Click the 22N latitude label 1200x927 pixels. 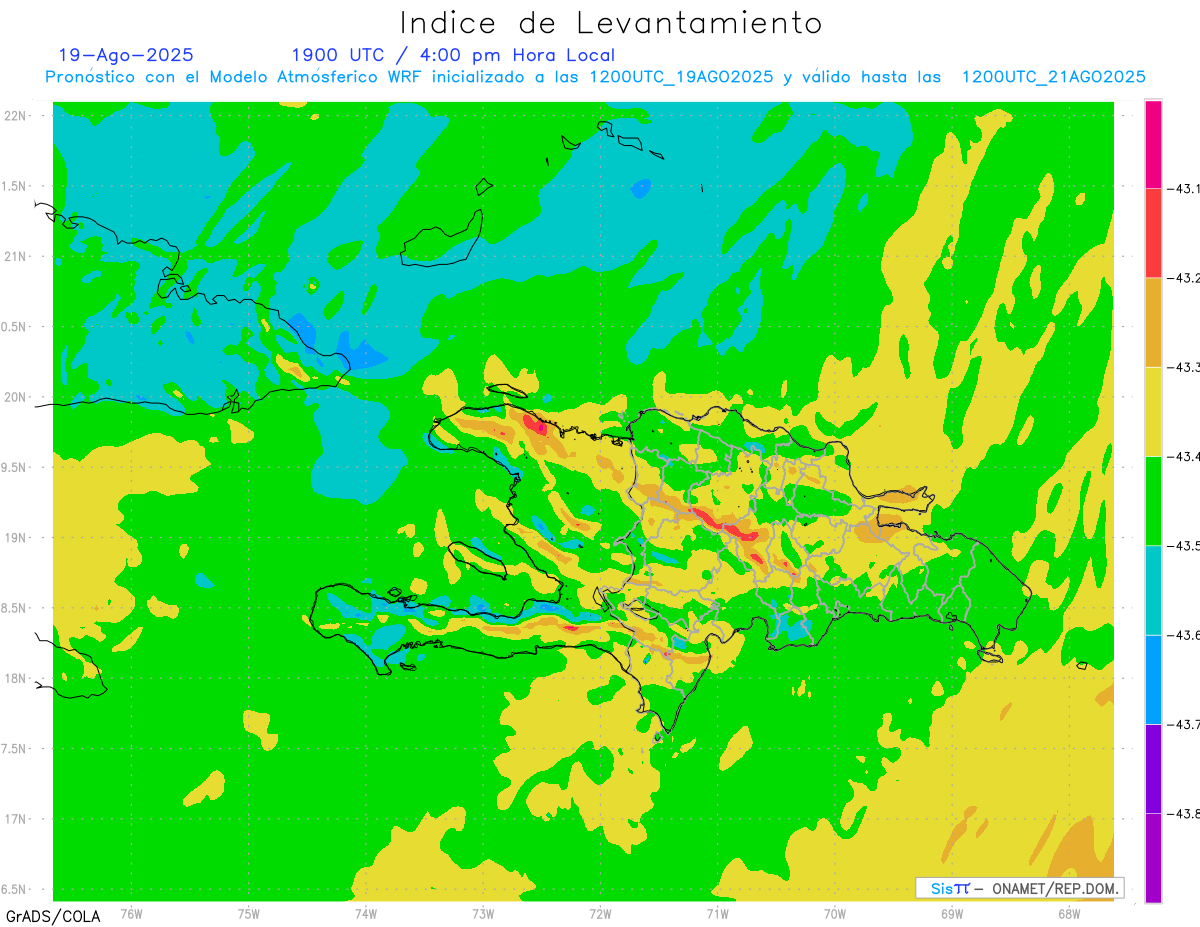(x=16, y=116)
